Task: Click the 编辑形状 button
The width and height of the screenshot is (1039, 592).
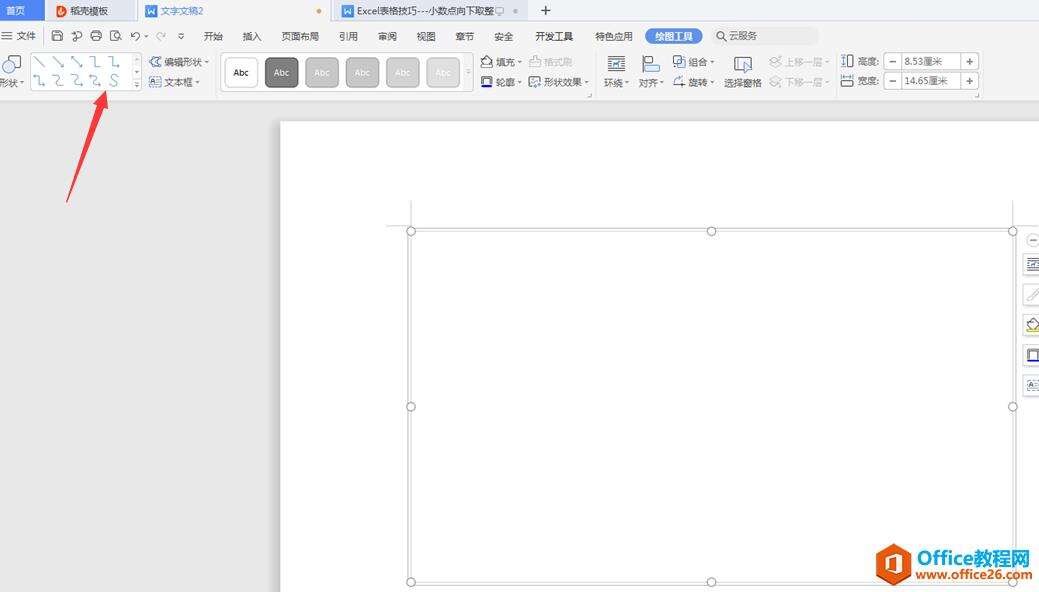Action: [x=180, y=62]
